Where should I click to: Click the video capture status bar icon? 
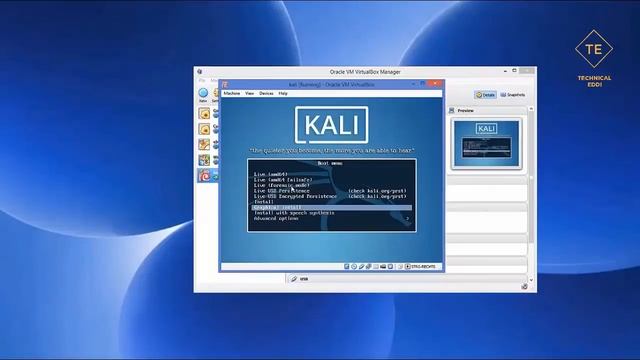(x=383, y=267)
